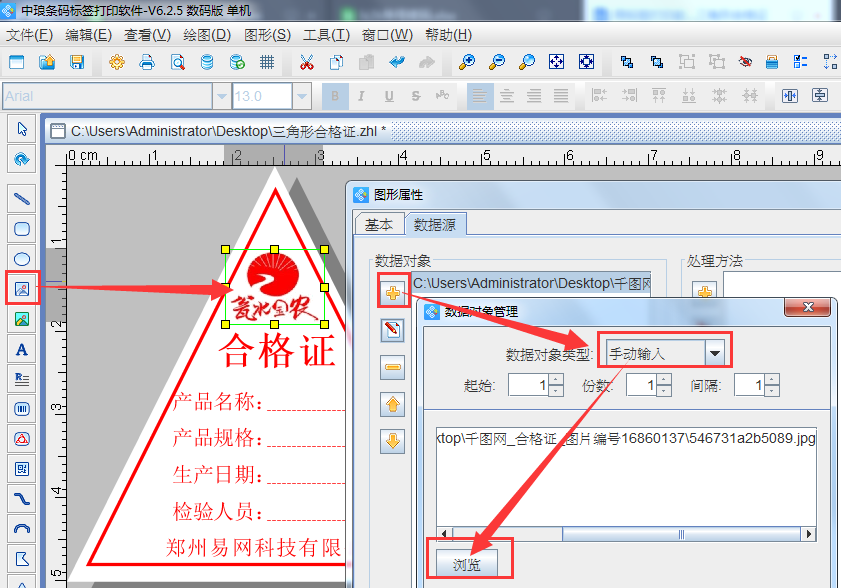This screenshot has height=588, width=841.
Task: Toggle bold text formatting
Action: [336, 96]
